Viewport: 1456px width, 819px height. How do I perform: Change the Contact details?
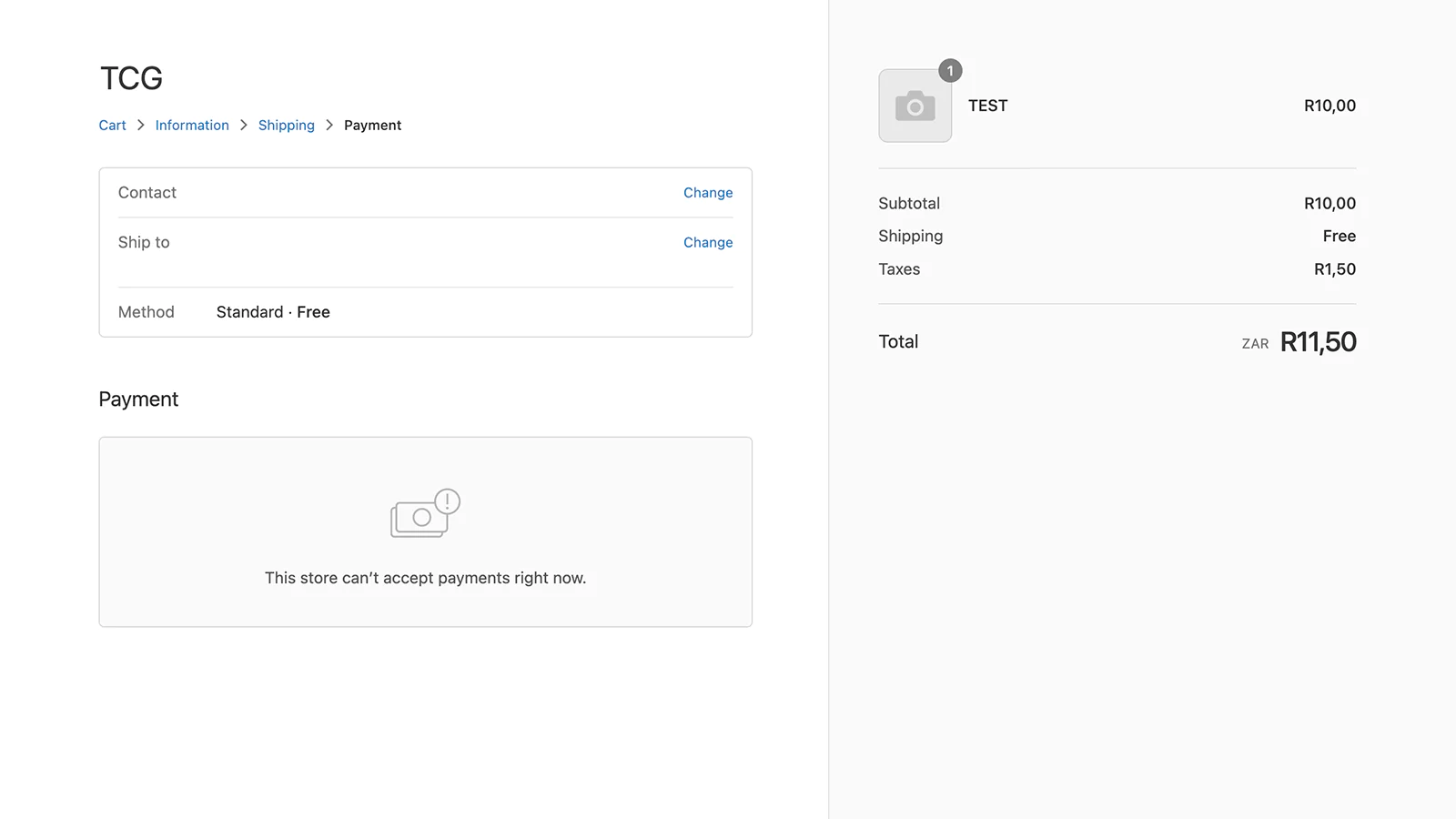point(707,193)
